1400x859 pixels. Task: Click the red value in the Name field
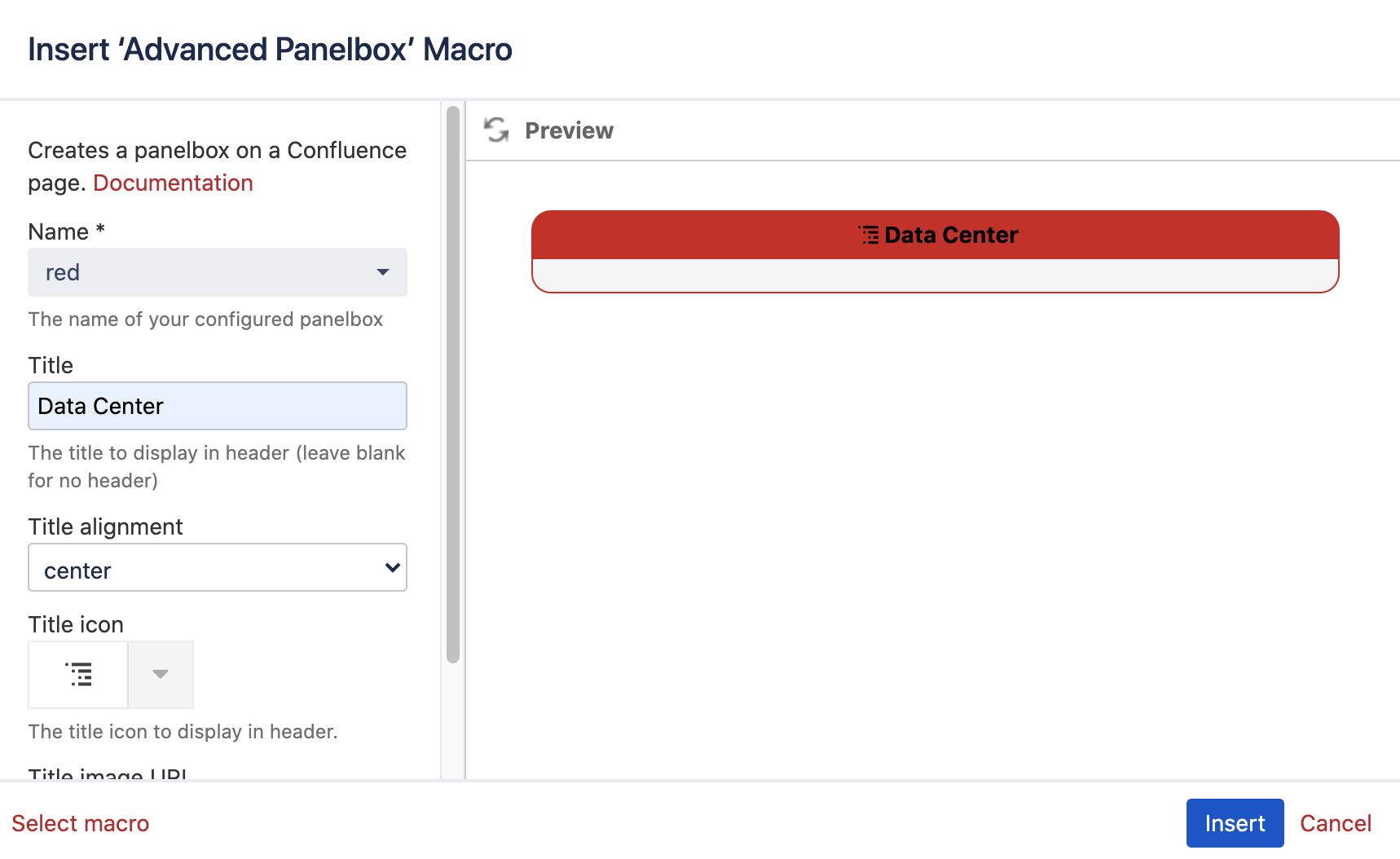point(62,272)
